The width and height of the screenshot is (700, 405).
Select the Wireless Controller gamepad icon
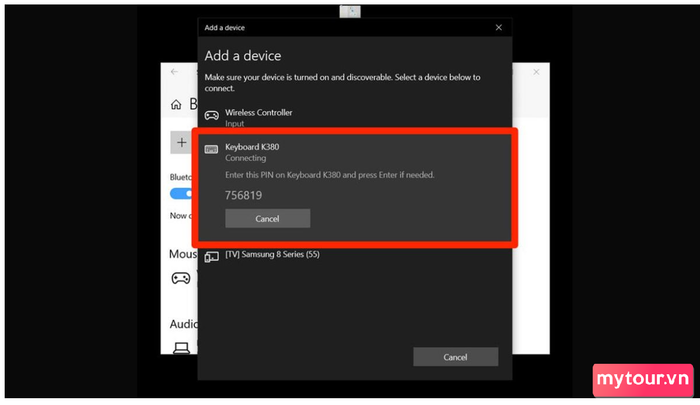(x=212, y=115)
